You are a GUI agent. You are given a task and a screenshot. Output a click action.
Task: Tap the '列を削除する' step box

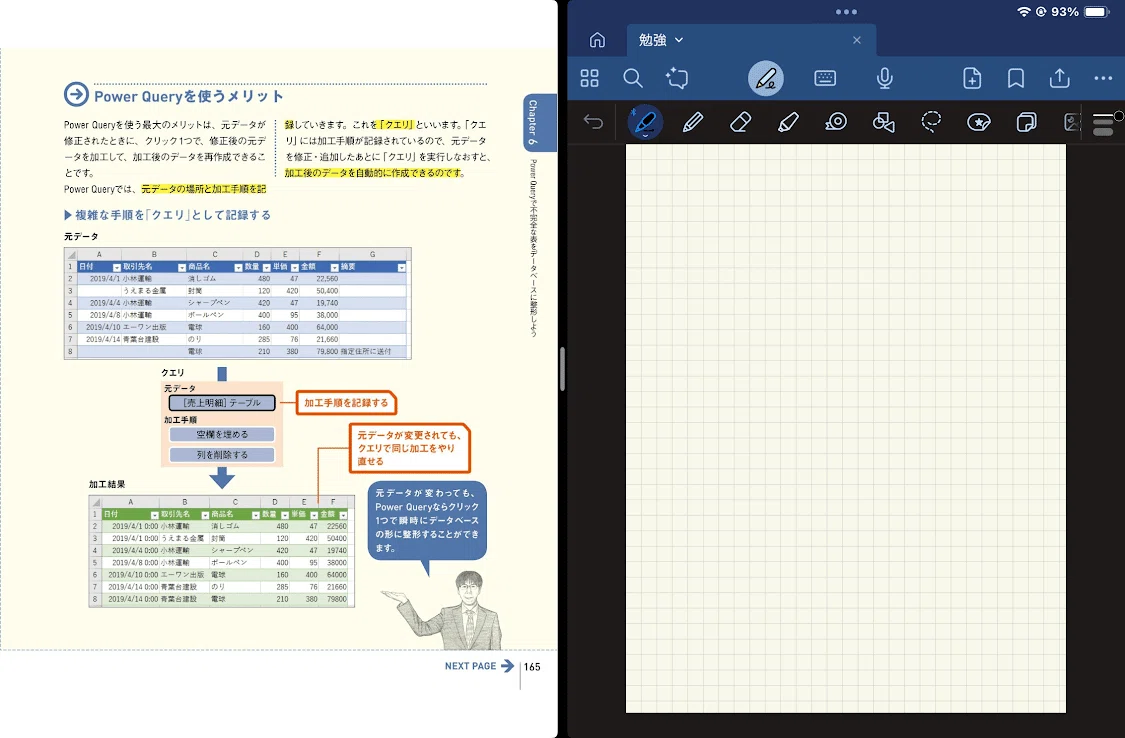click(222, 455)
